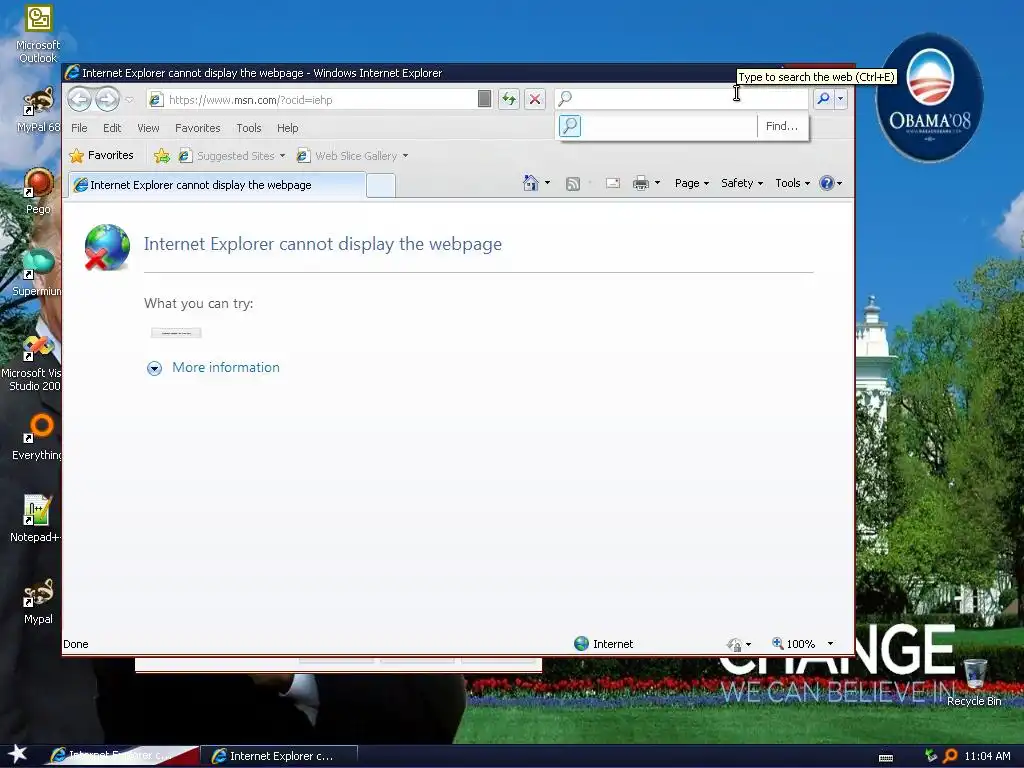Click the 100% zoom level button
The width and height of the screenshot is (1024, 768).
793,644
